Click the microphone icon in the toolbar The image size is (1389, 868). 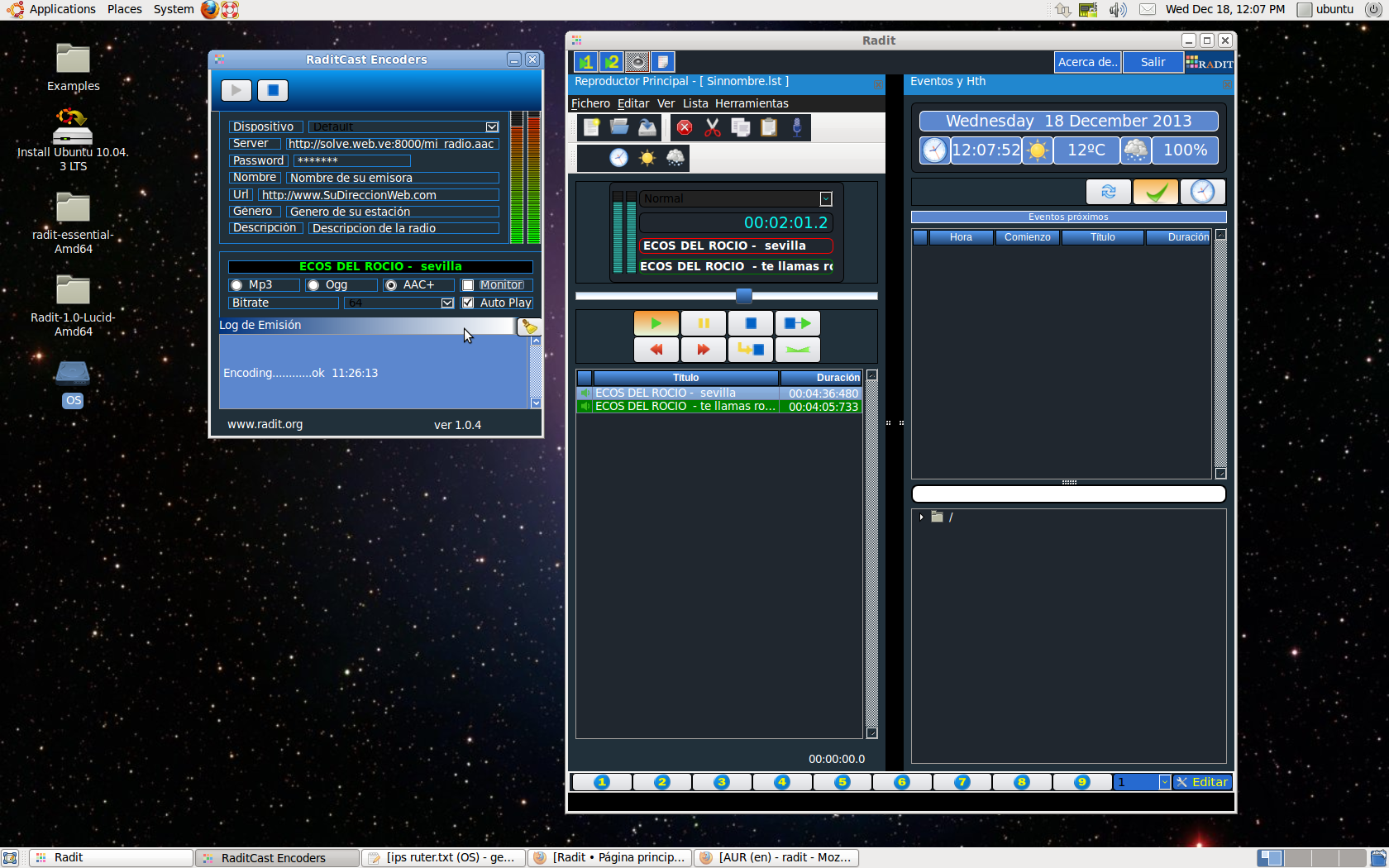[x=797, y=127]
